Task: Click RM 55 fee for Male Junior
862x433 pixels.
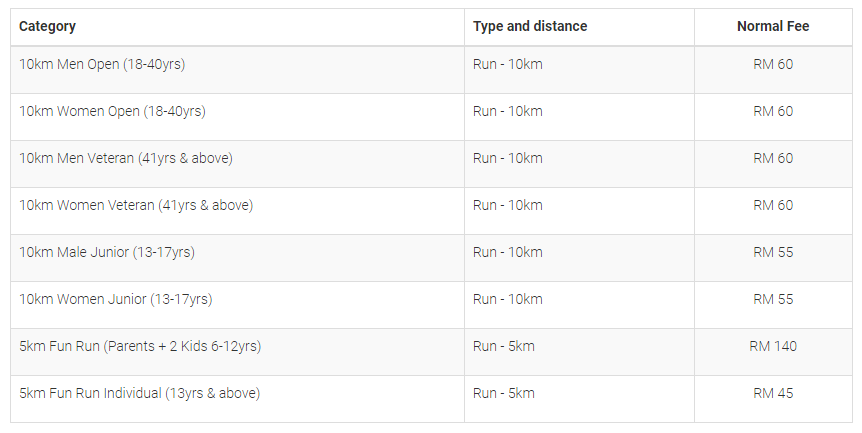Action: (x=773, y=252)
